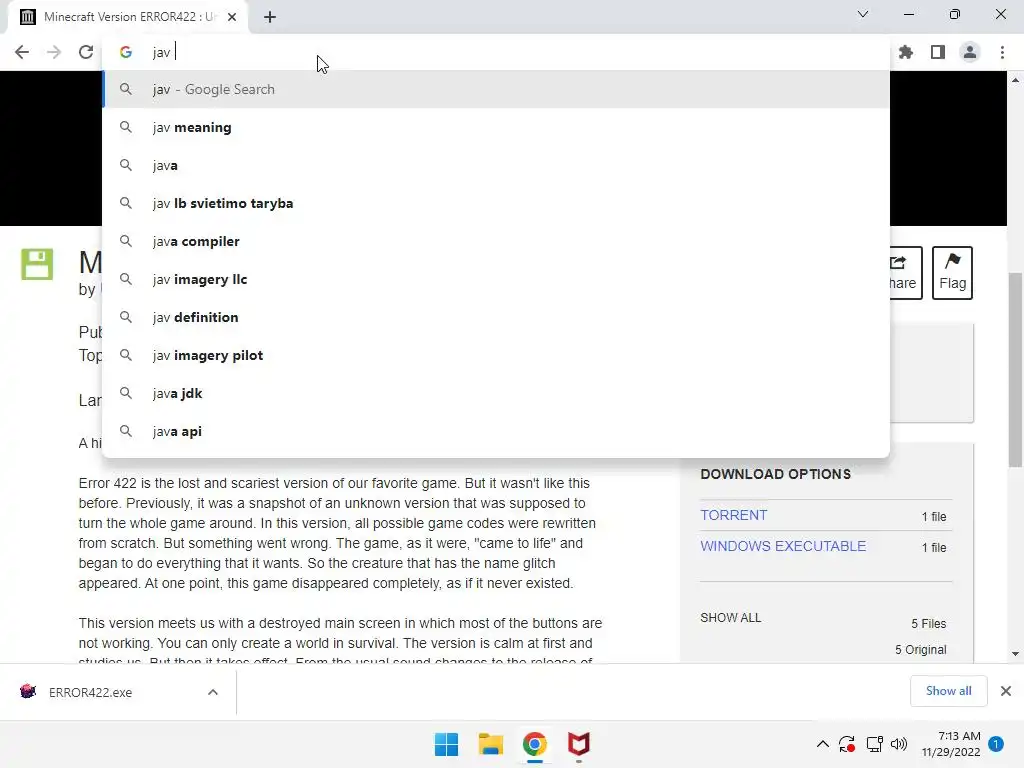Open the WINDOWS EXECUTABLE download link

(x=783, y=546)
